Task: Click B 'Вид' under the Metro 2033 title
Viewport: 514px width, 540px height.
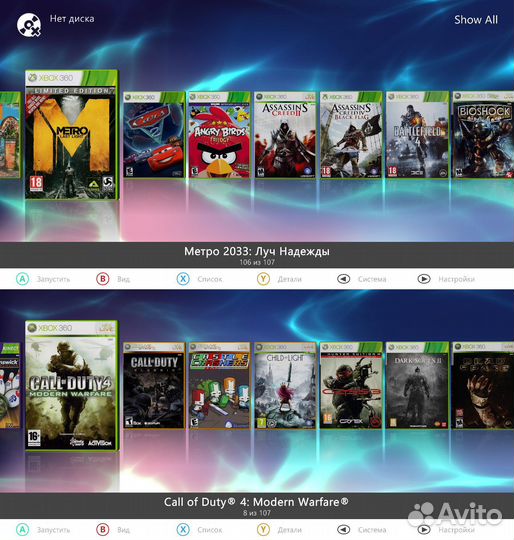Action: click(113, 279)
